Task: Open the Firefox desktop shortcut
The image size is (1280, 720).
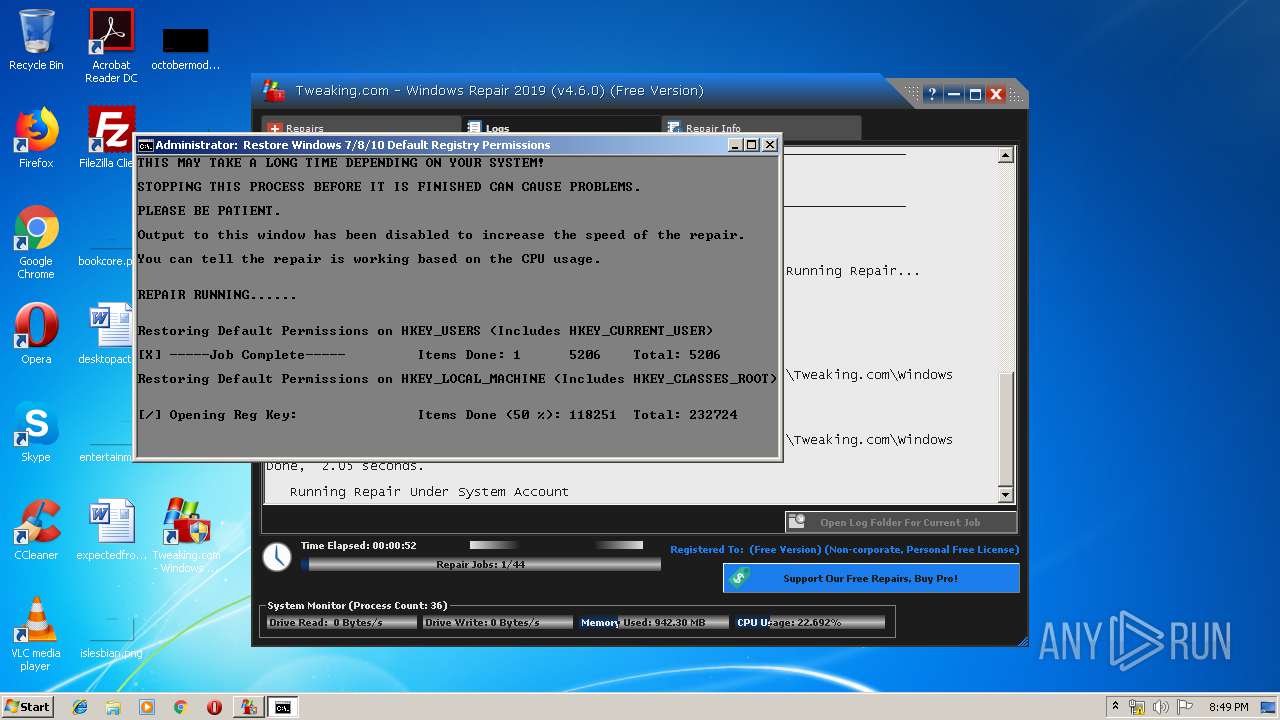Action: click(36, 138)
